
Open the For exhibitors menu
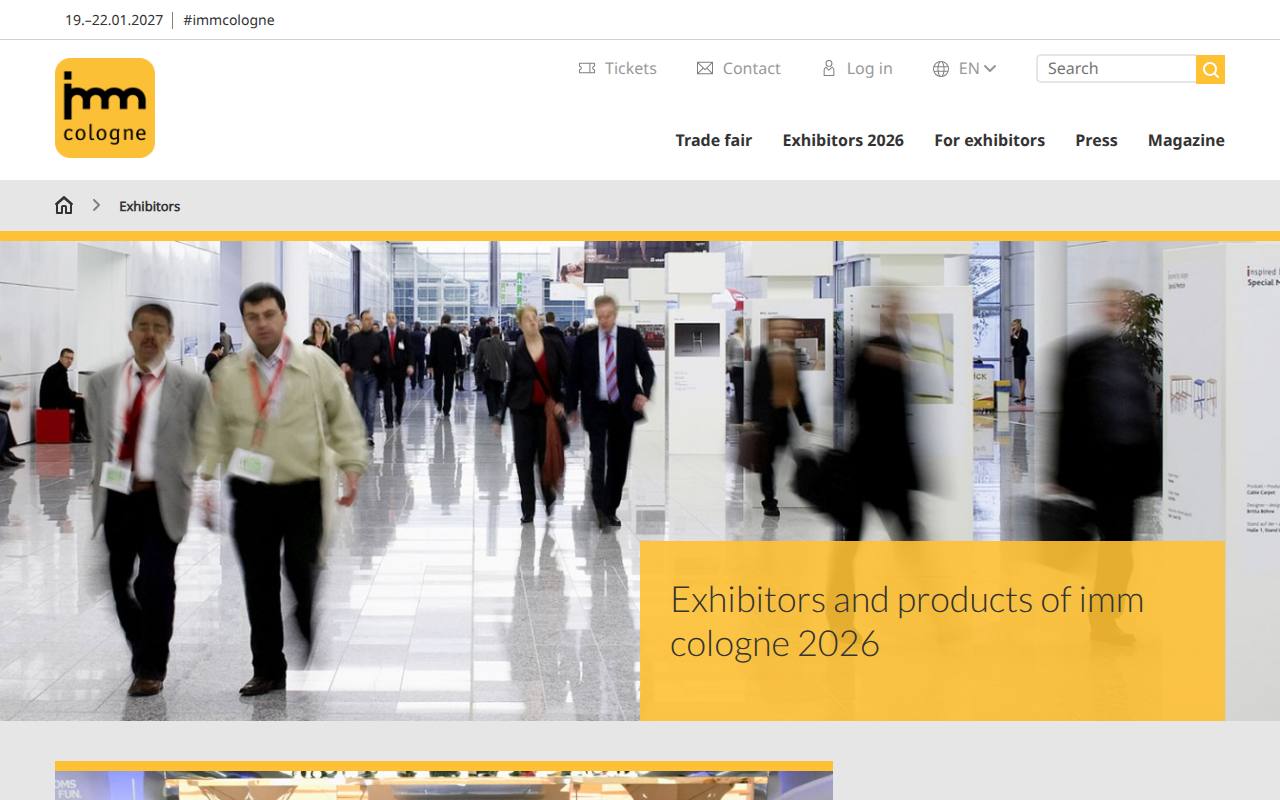(x=989, y=140)
